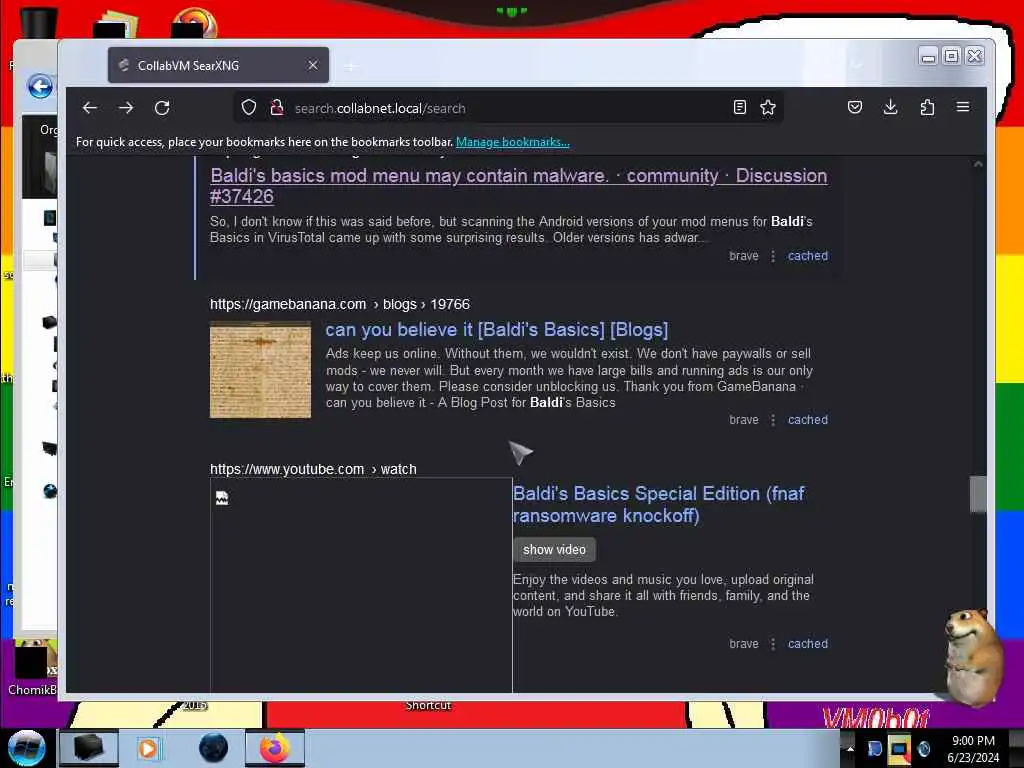Screen dimensions: 1024x768
Task: Open Firefox from the taskbar
Action: point(275,748)
